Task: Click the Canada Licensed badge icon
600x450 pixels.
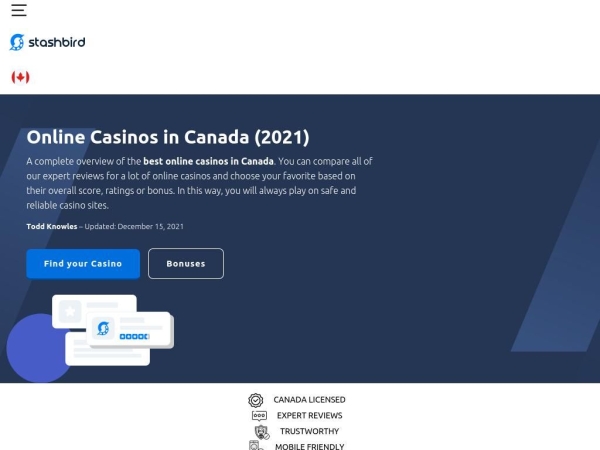Action: [x=256, y=400]
